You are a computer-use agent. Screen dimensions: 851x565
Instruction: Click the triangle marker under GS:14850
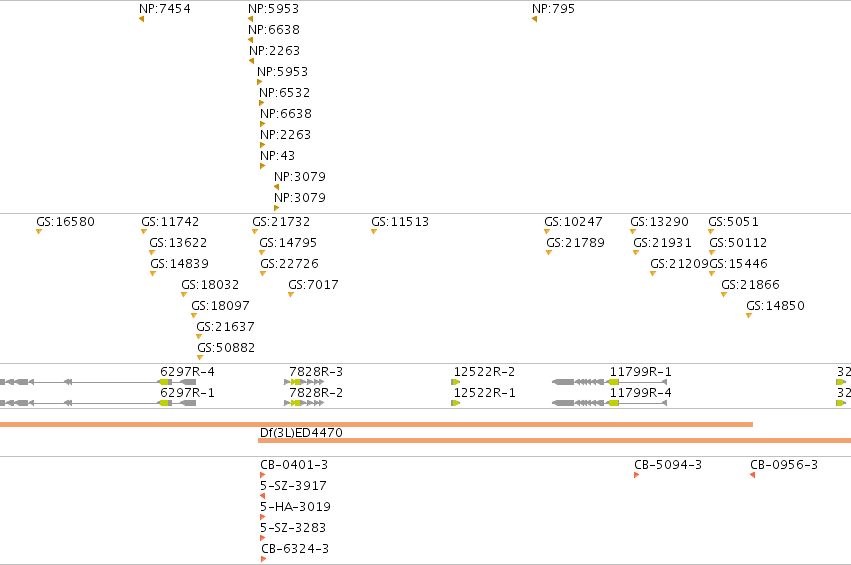tap(749, 316)
